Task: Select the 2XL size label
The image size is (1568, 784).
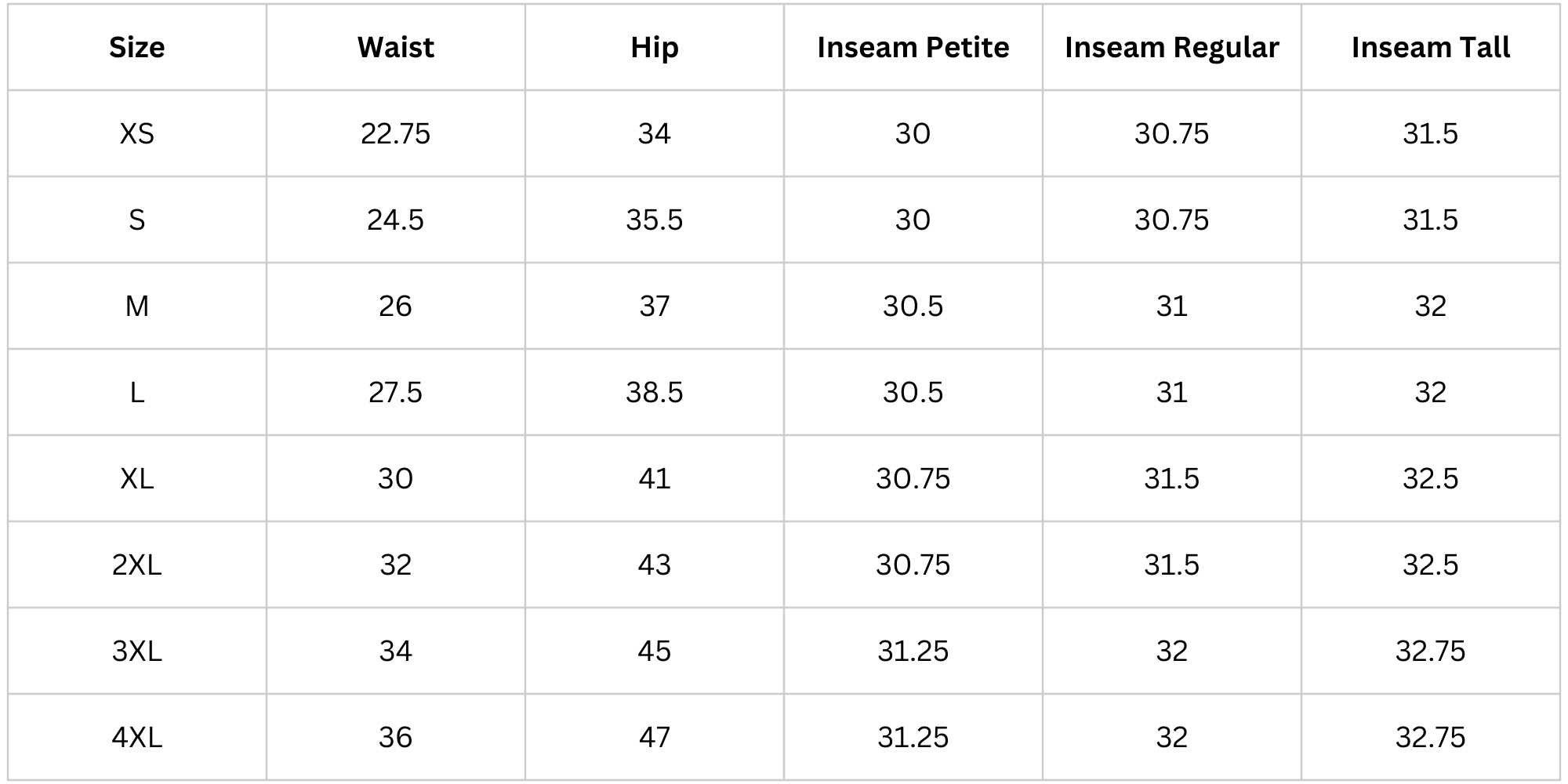Action: 137,565
